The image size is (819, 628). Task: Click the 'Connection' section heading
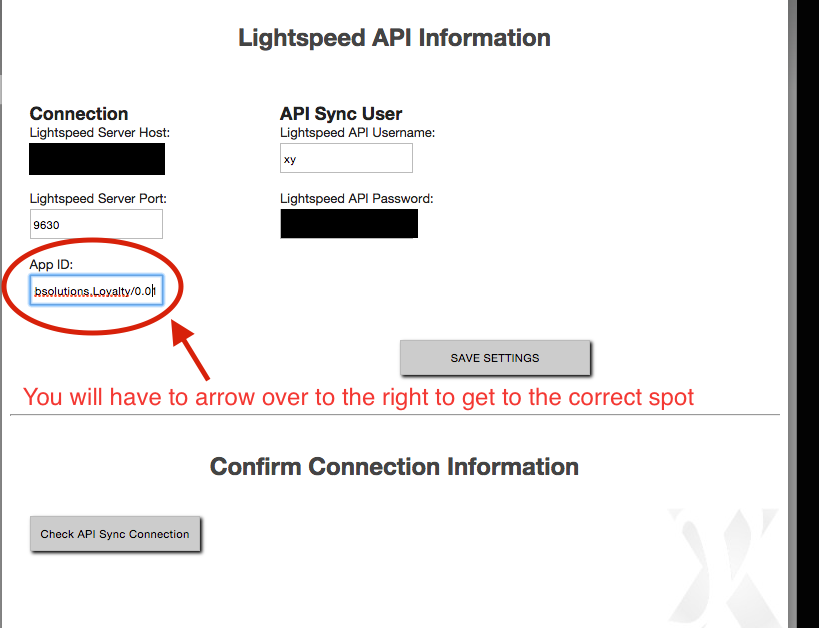coord(79,113)
